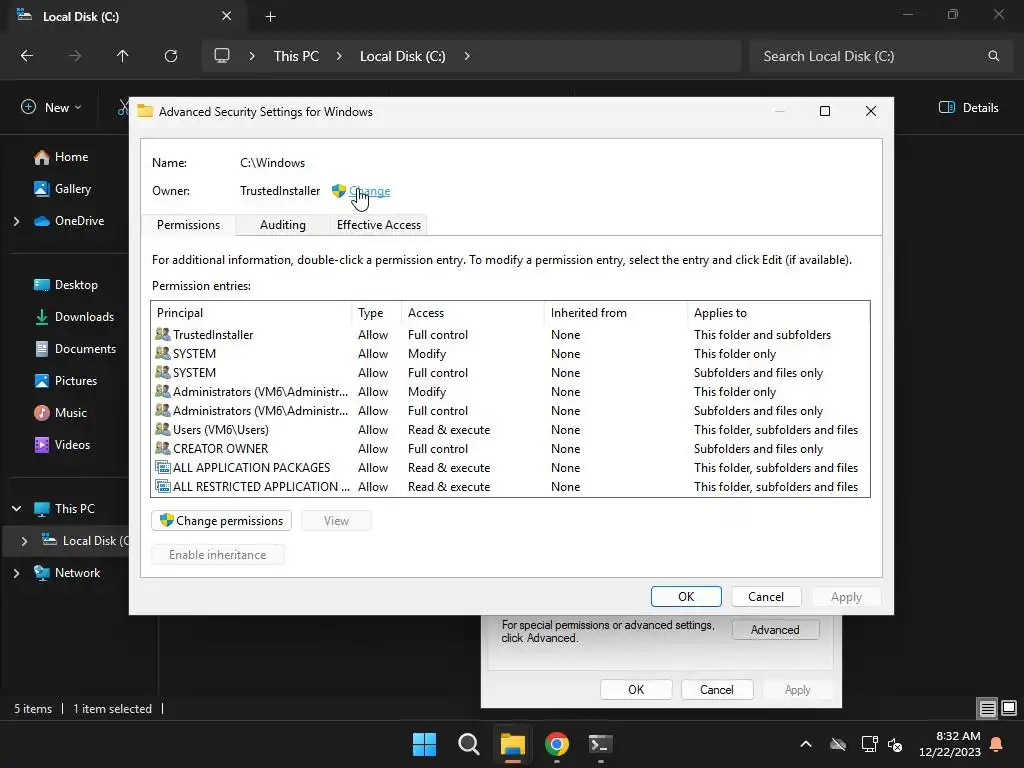Refresh the Local Disk (C:) folder
Screen dimensions: 1024x768
tap(171, 56)
